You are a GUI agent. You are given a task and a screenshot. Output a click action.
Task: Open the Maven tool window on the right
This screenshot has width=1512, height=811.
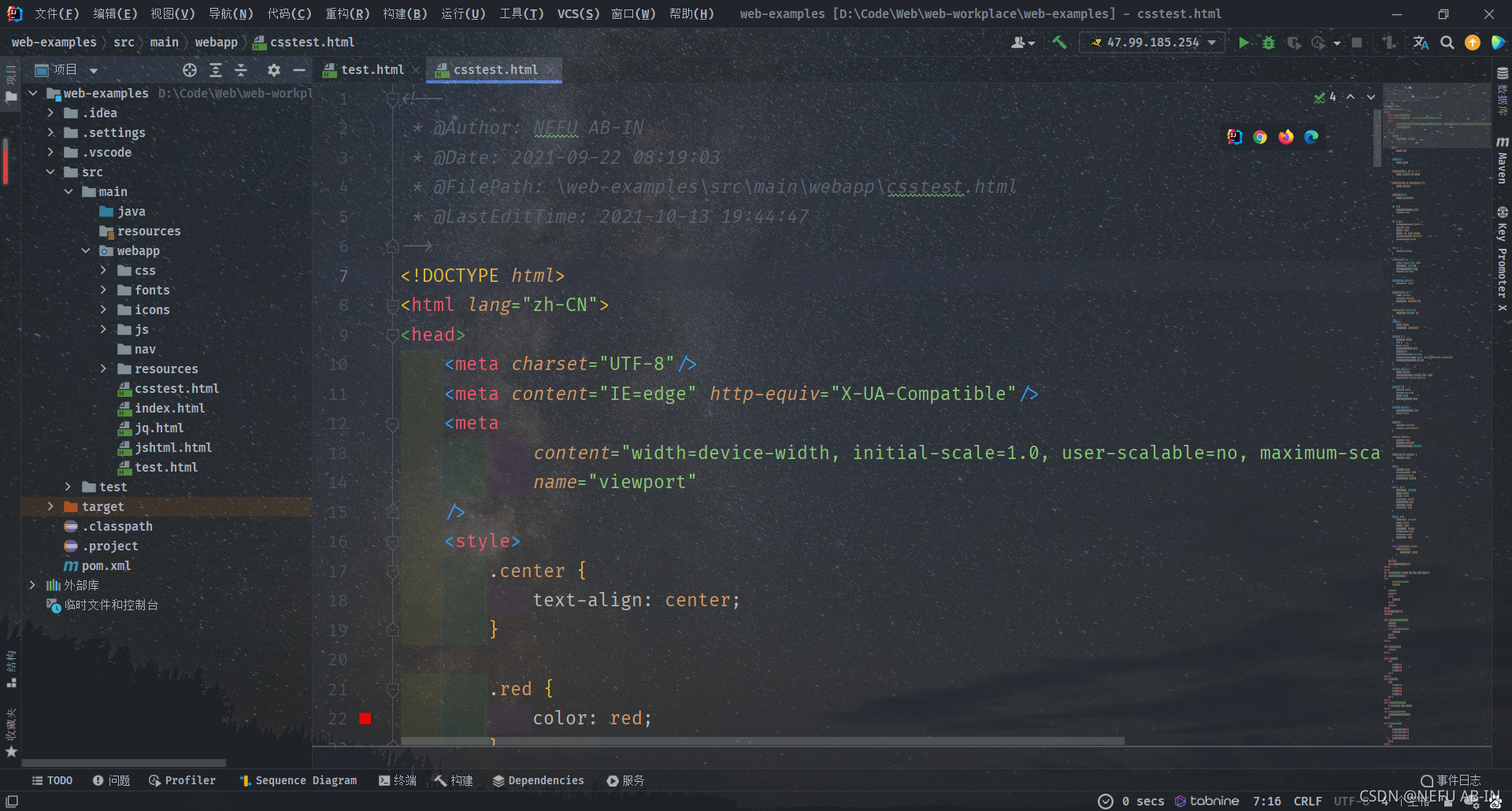1503,160
